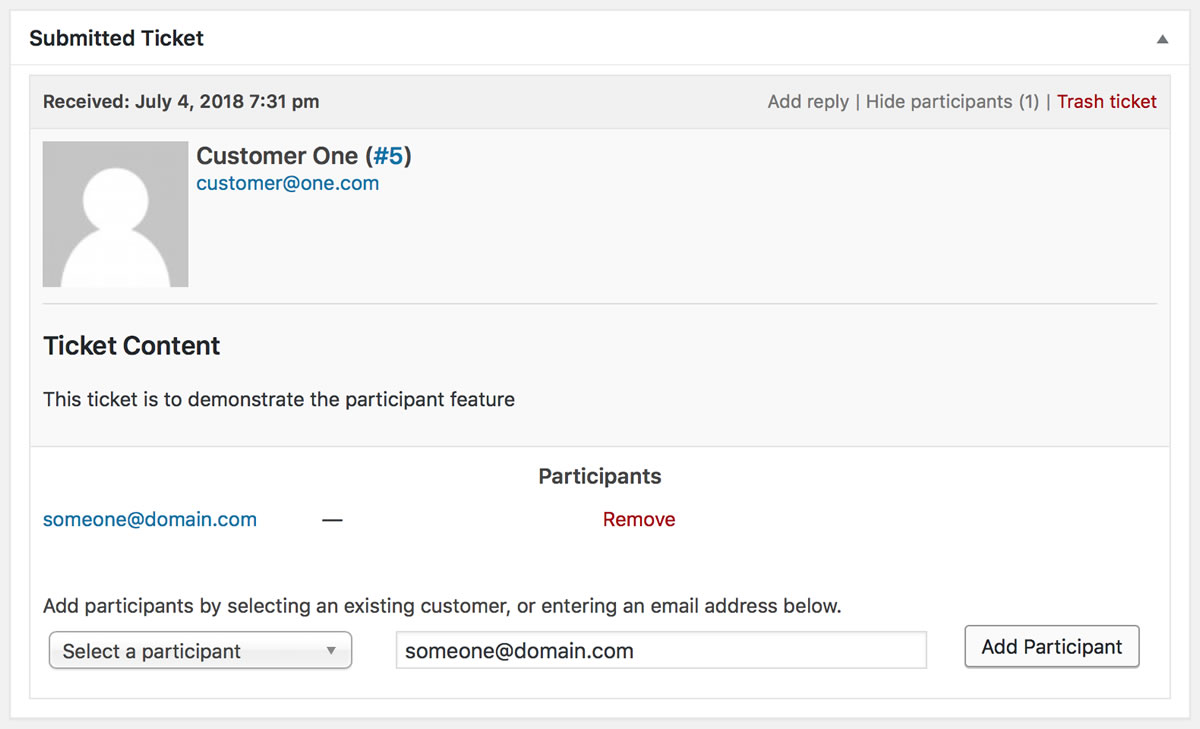
Task: Remove the someone@domain.com participant
Action: coord(639,519)
